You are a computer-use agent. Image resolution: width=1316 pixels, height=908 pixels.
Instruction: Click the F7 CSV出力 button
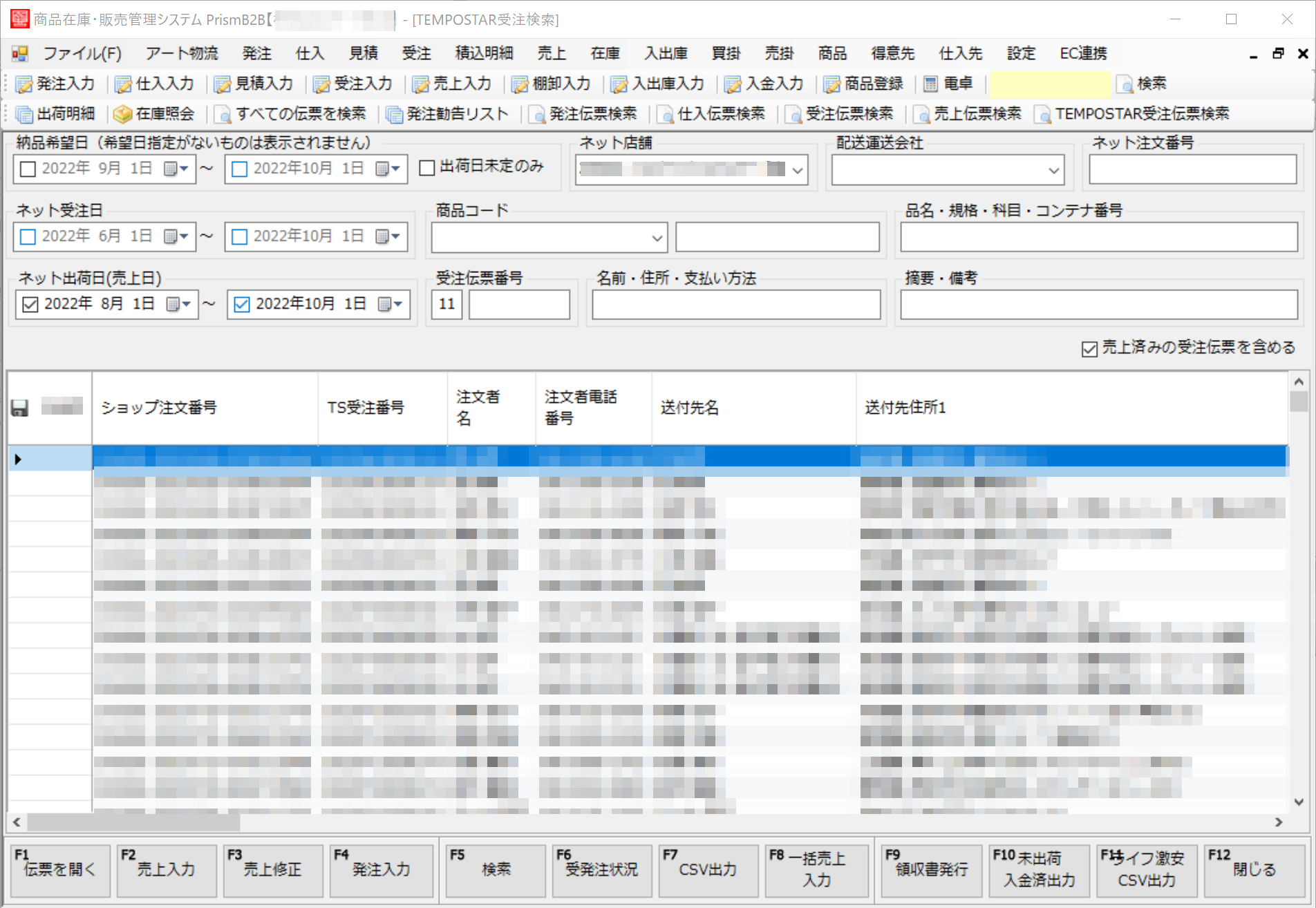tap(708, 870)
